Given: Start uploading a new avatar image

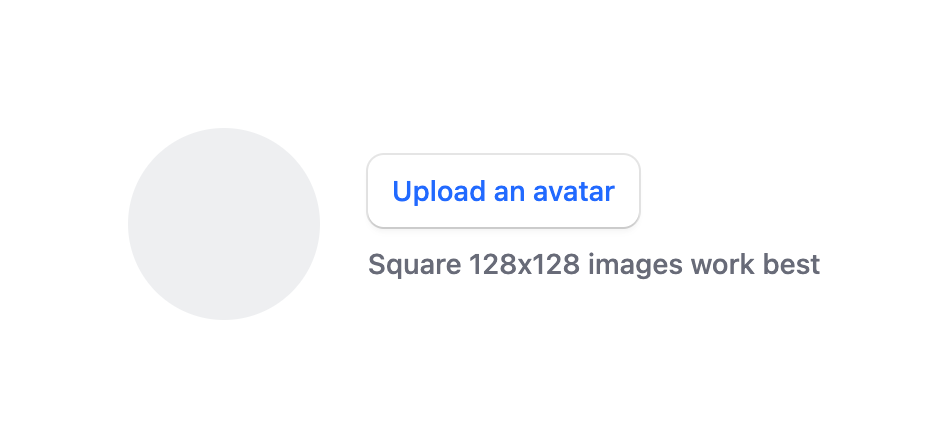Looking at the screenshot, I should coord(503,191).
